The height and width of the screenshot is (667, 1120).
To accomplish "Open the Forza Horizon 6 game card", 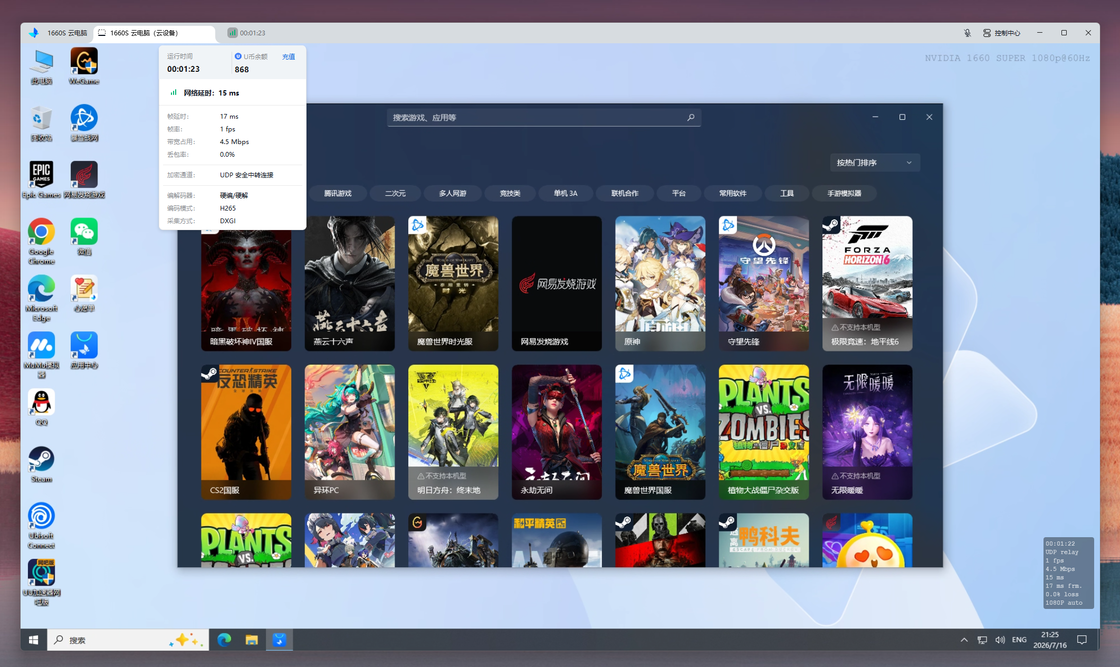I will (867, 284).
